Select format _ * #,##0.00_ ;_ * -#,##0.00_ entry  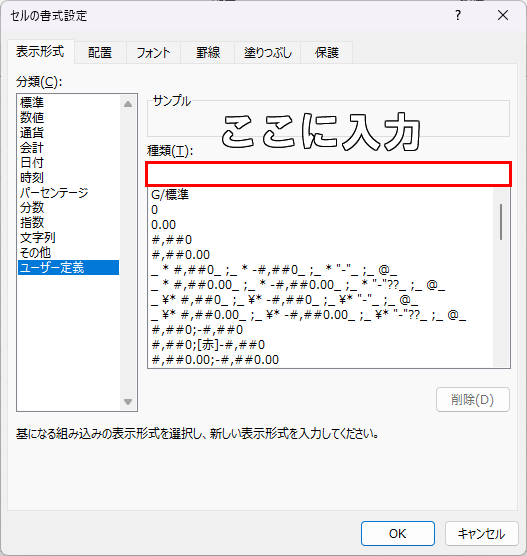pyautogui.click(x=321, y=285)
